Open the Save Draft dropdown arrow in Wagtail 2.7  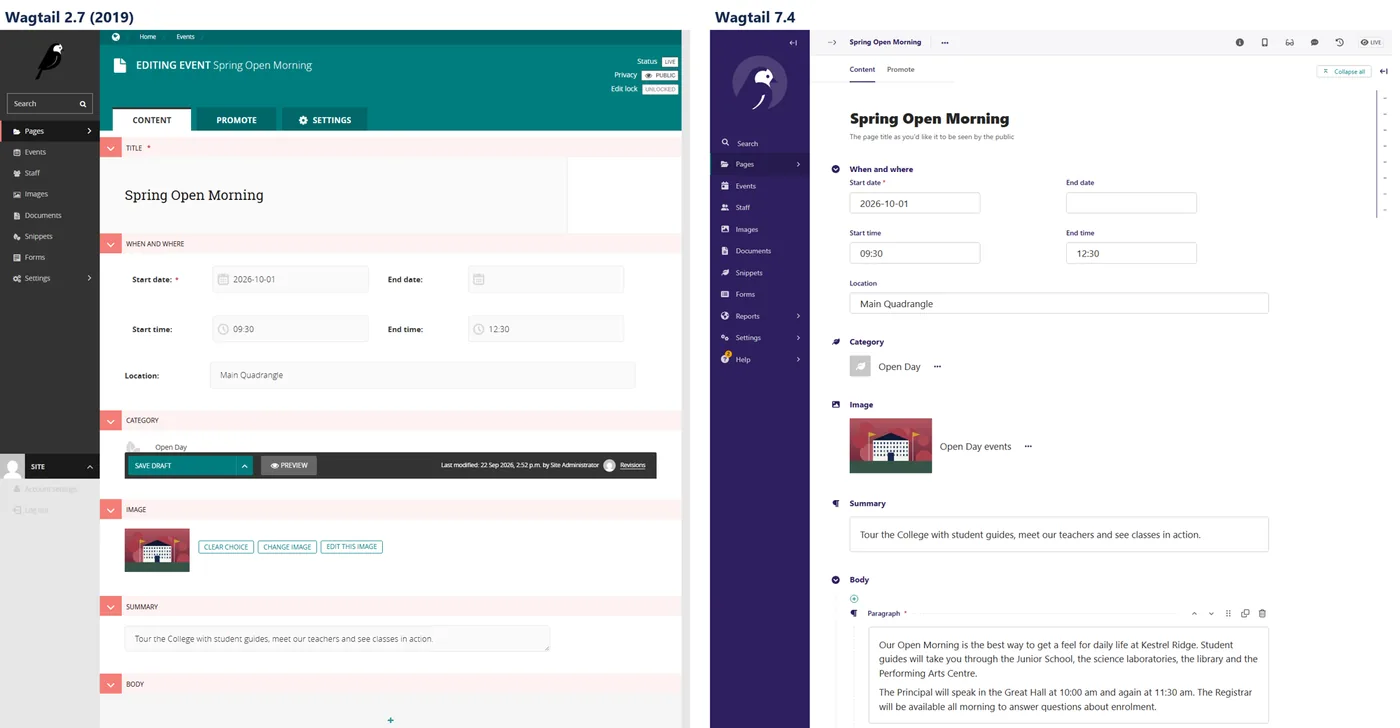(244, 465)
